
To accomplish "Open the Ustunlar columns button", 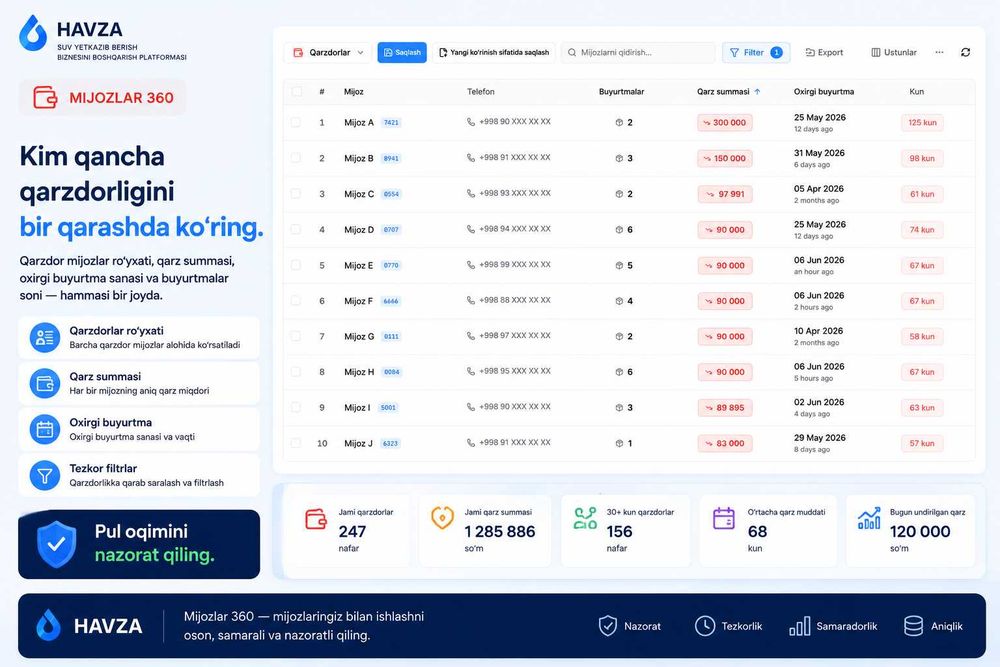I will coord(893,52).
